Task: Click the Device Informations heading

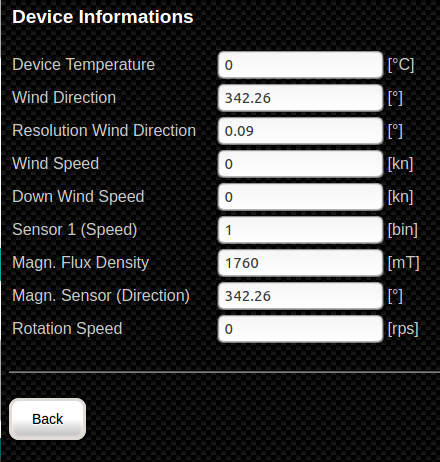Action: click(x=103, y=17)
